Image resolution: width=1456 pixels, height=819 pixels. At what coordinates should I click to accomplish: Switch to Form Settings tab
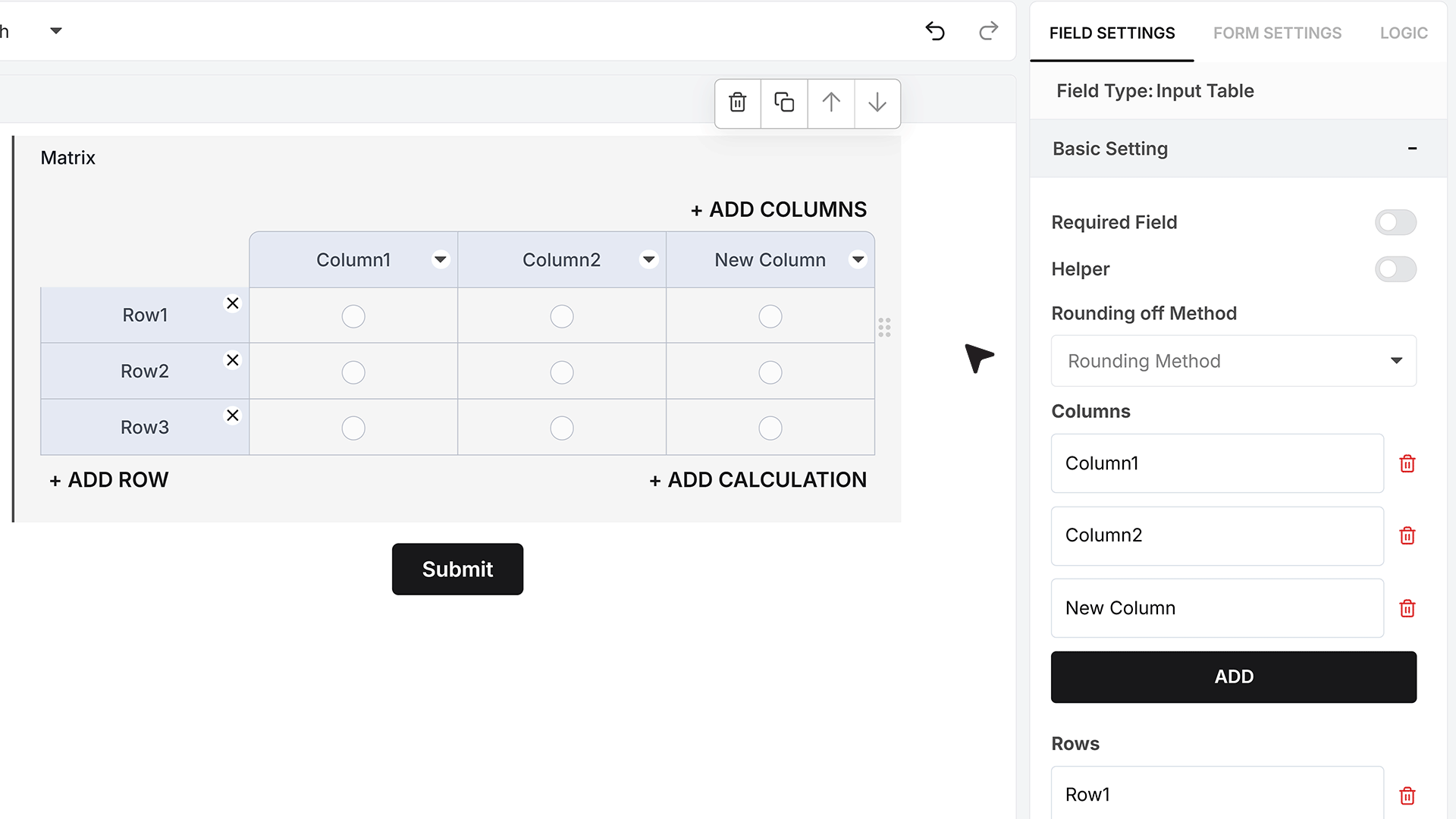pyautogui.click(x=1277, y=33)
